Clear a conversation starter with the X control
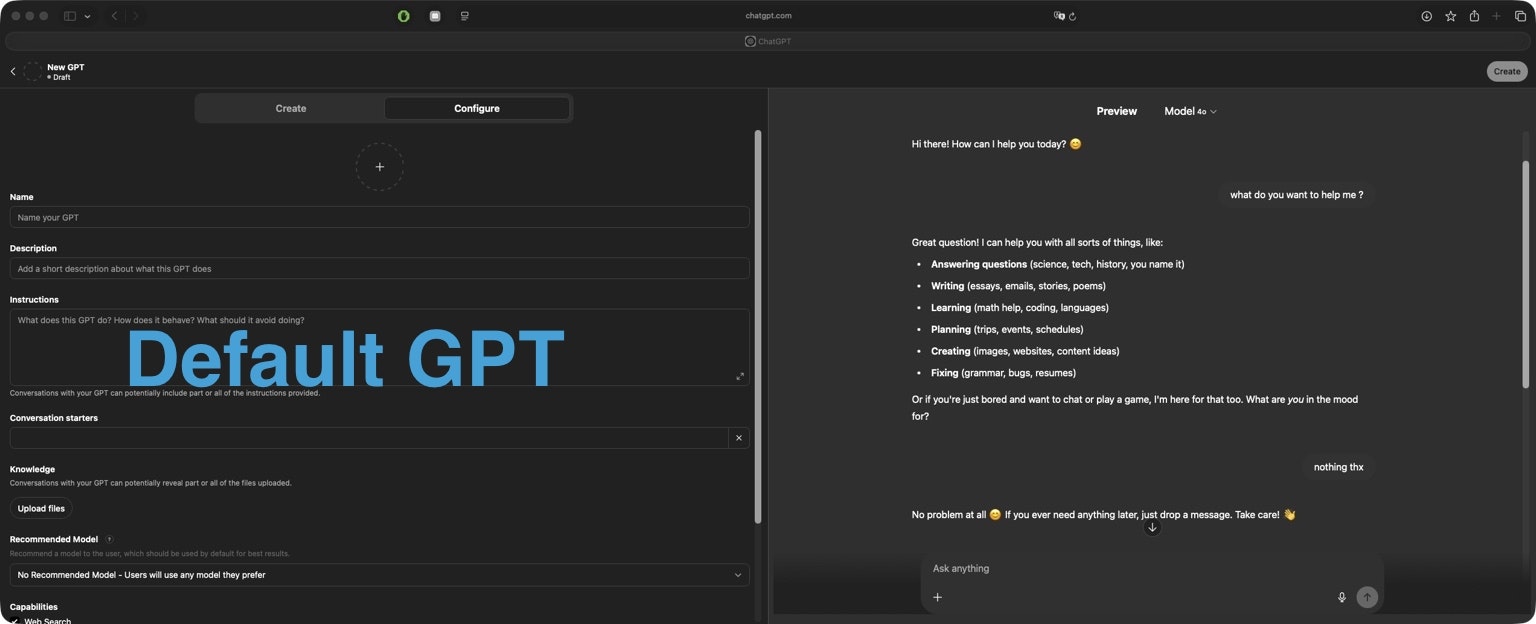1536x624 pixels. point(739,437)
